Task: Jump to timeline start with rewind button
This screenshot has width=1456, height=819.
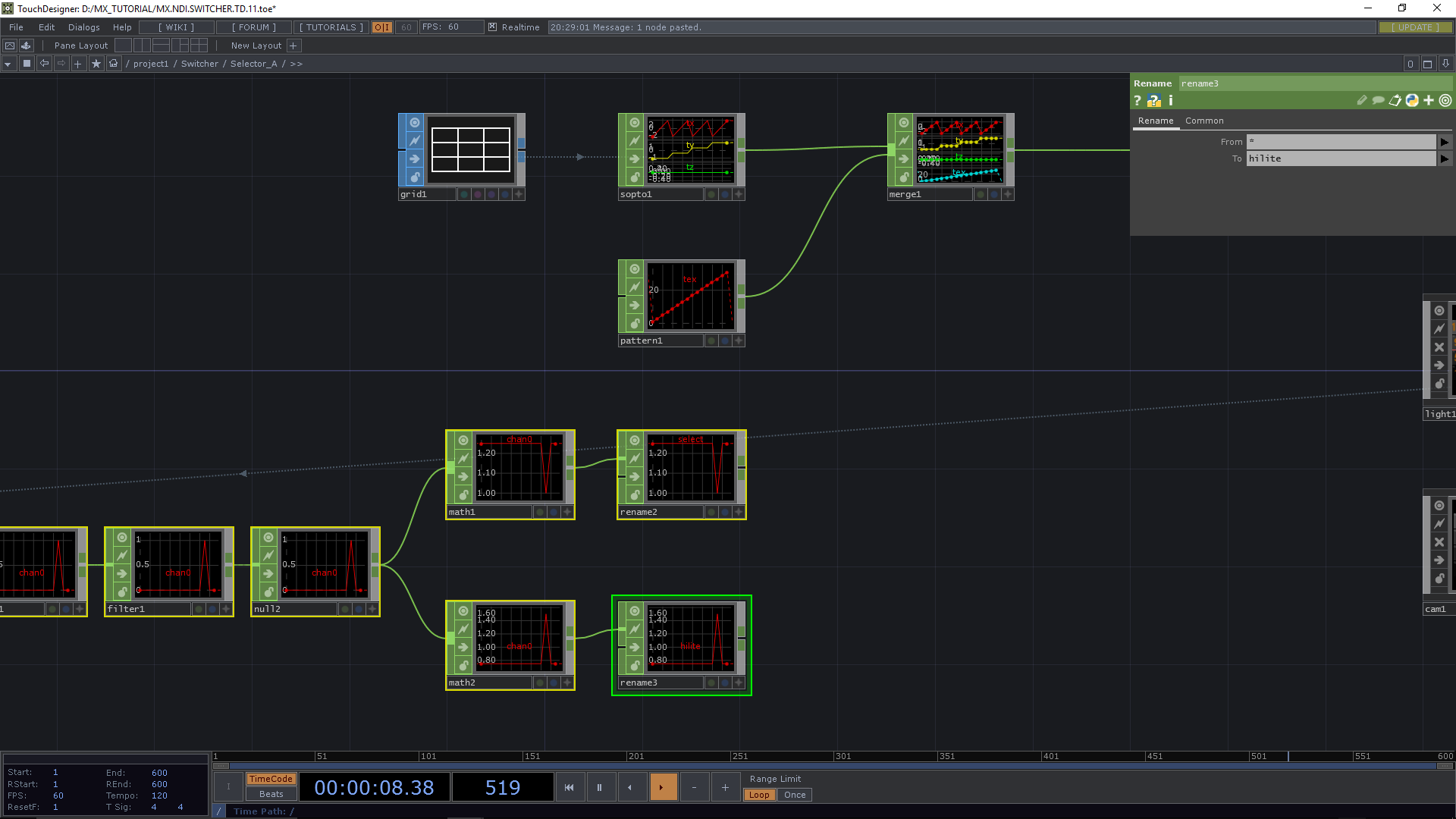Action: tap(570, 787)
